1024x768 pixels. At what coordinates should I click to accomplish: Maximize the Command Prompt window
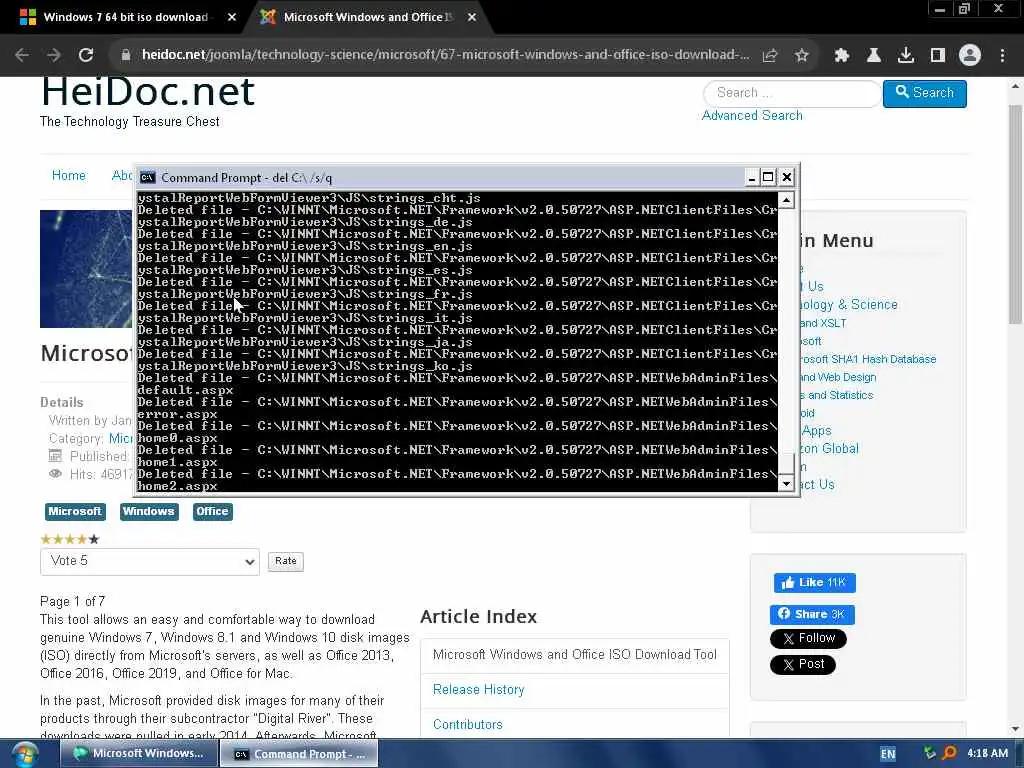pyautogui.click(x=769, y=177)
